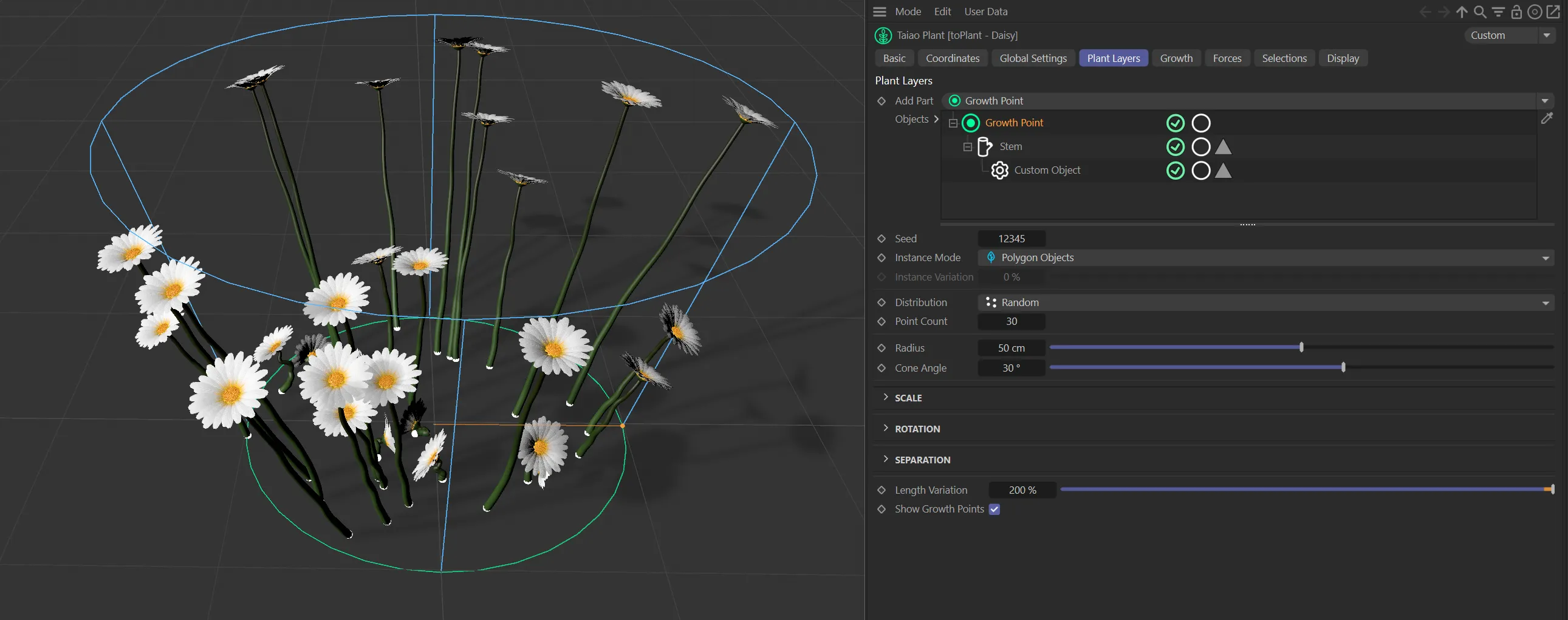Click the search magnifier icon

tap(1480, 12)
